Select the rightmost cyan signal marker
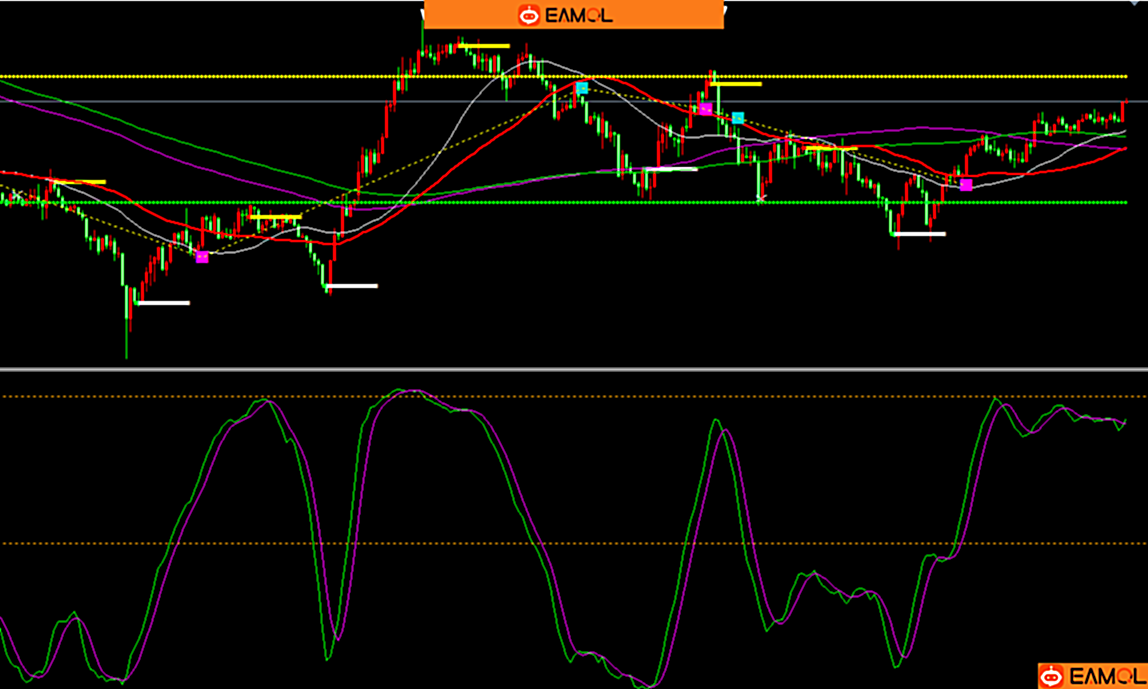Viewport: 1148px width, 689px height. coord(738,118)
